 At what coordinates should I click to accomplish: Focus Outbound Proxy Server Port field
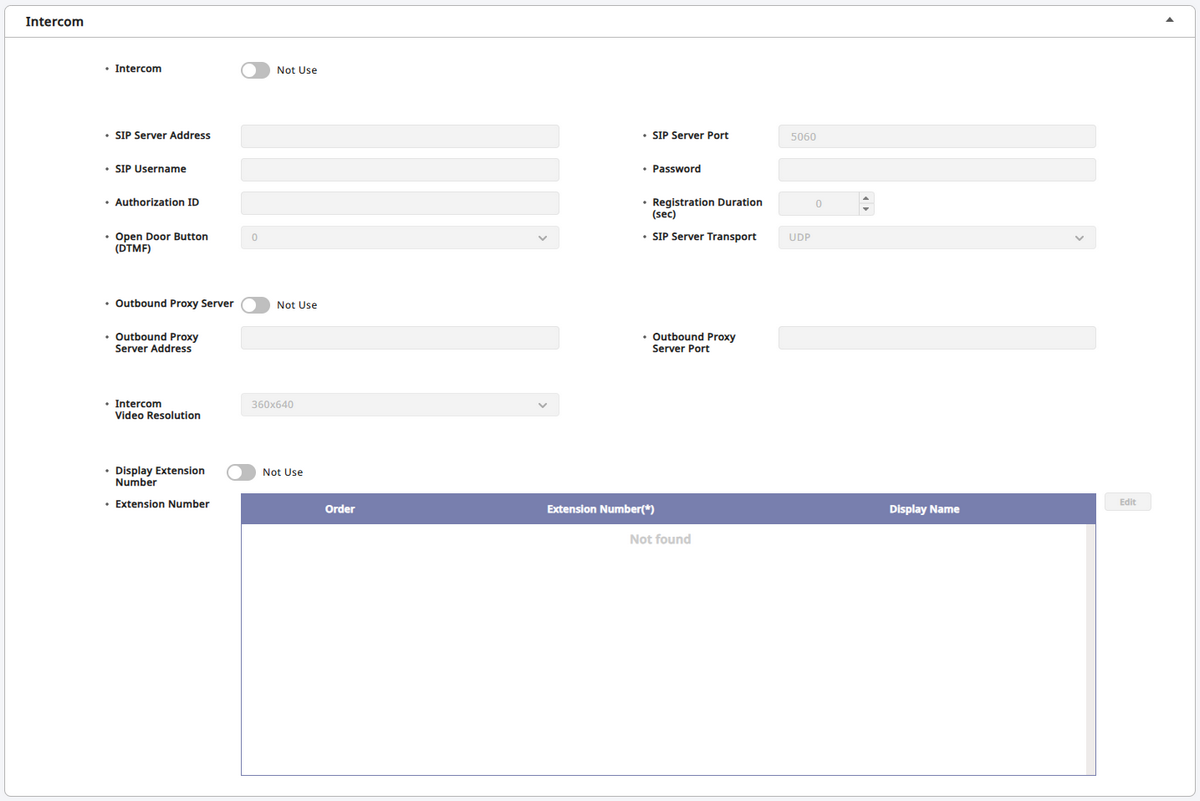(x=936, y=338)
